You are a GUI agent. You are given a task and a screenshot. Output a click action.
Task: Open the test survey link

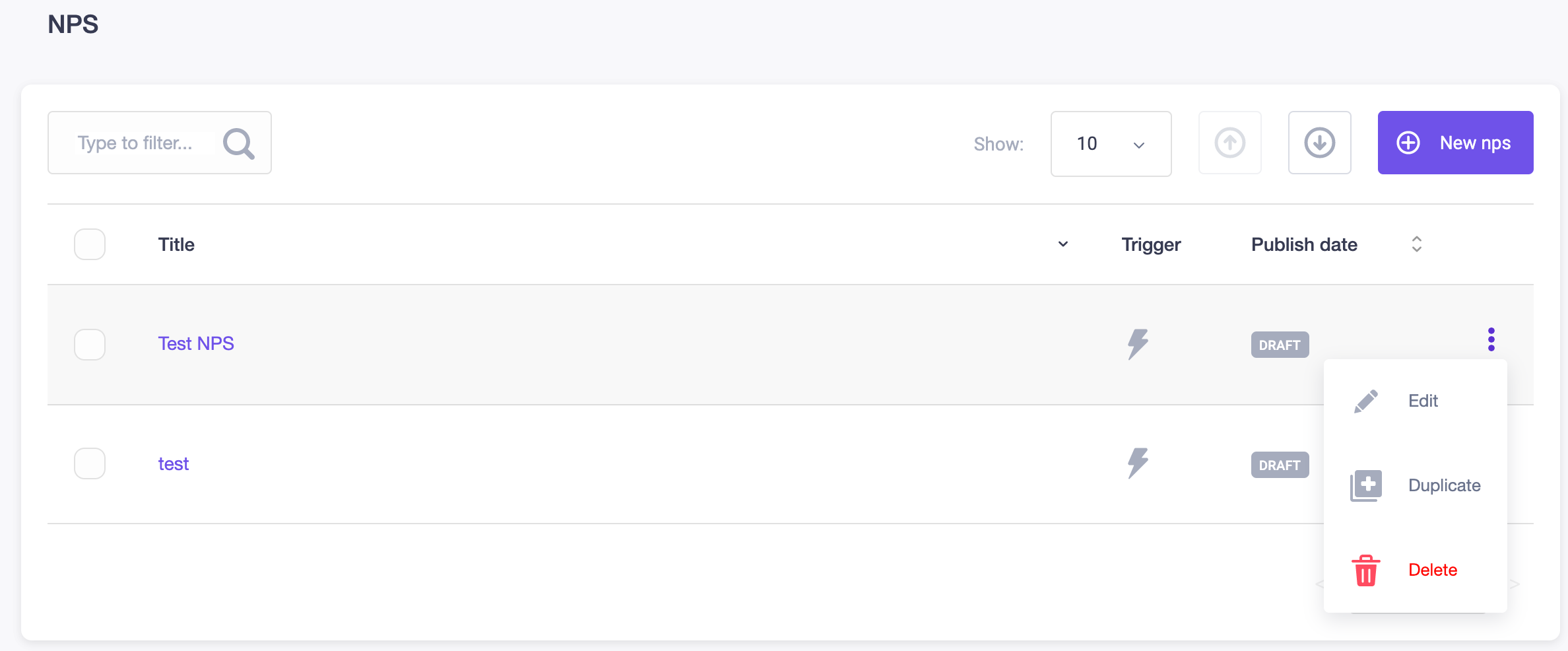pos(174,464)
